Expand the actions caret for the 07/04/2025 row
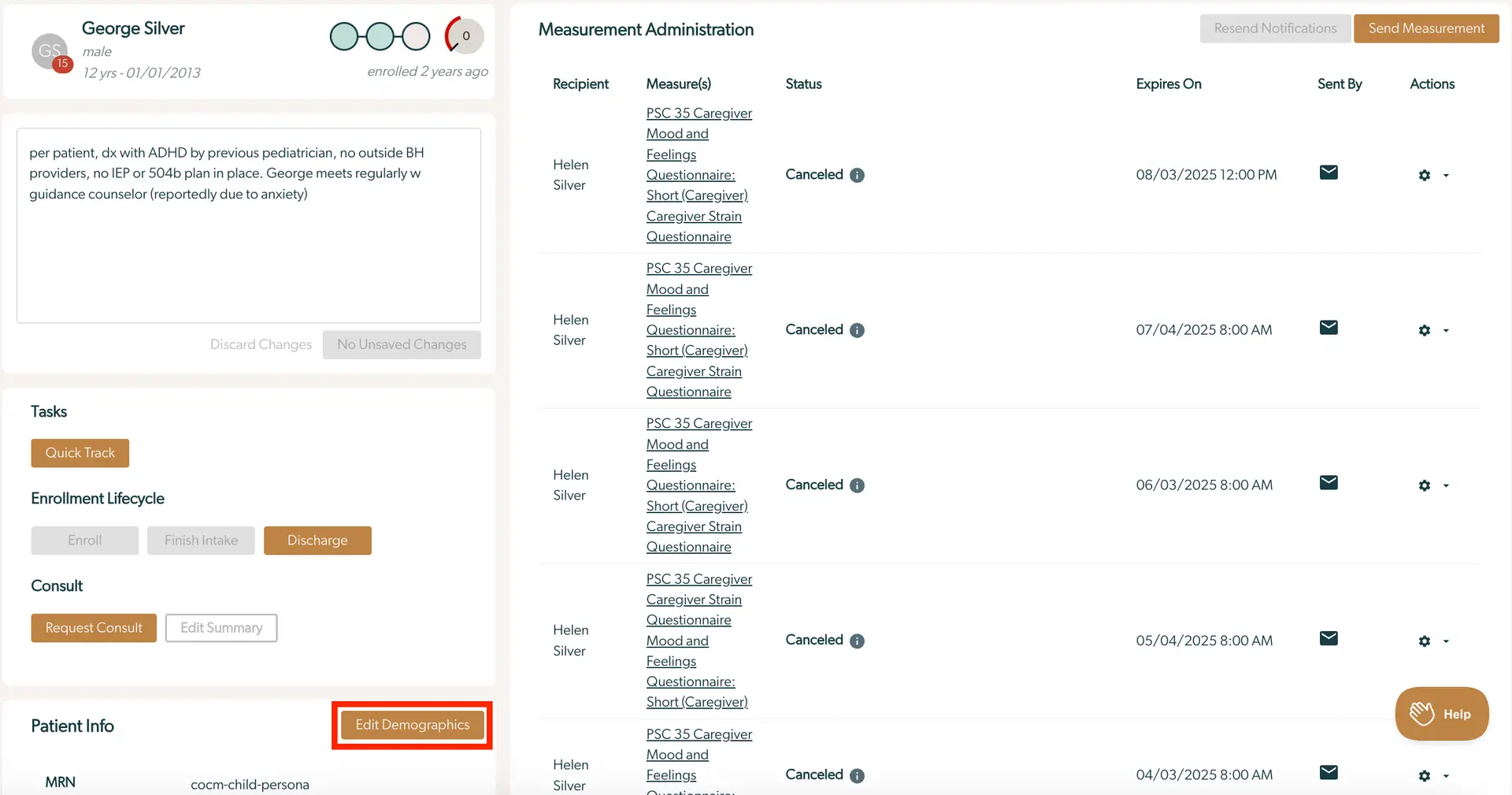Image resolution: width=1512 pixels, height=795 pixels. coord(1447,331)
